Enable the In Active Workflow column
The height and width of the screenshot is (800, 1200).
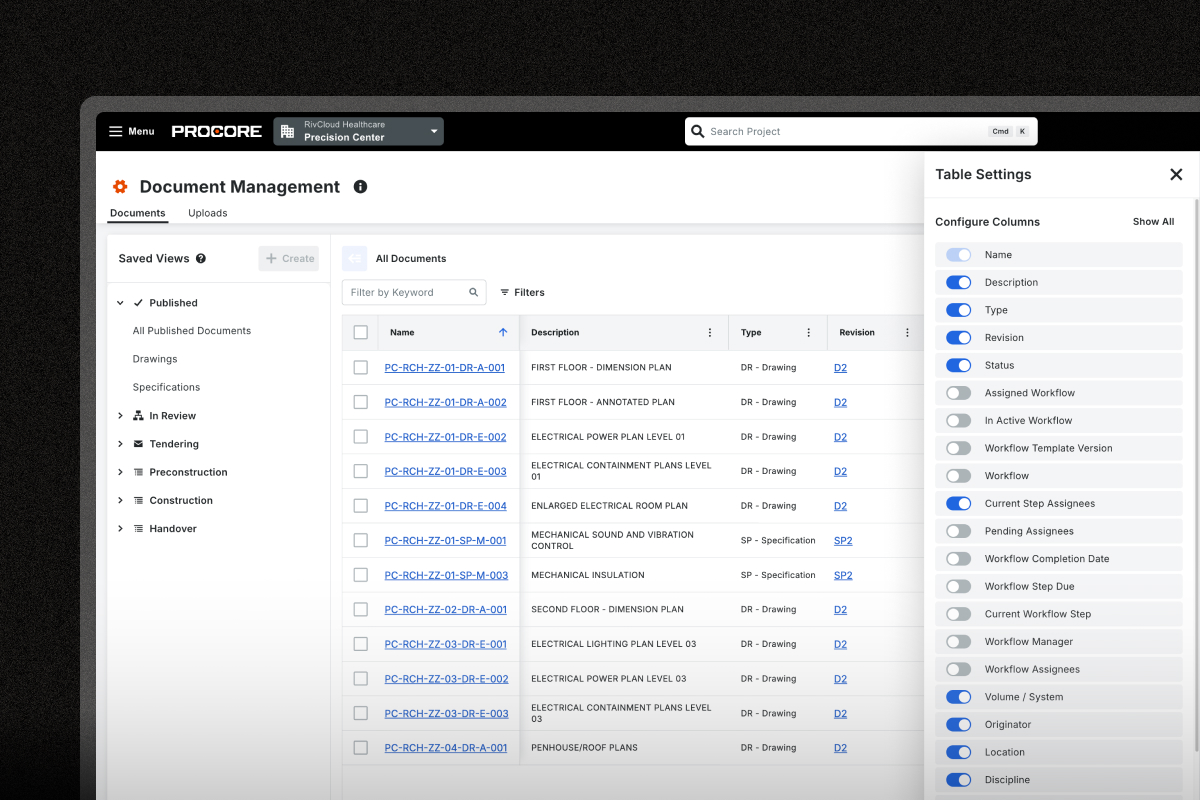[958, 421]
